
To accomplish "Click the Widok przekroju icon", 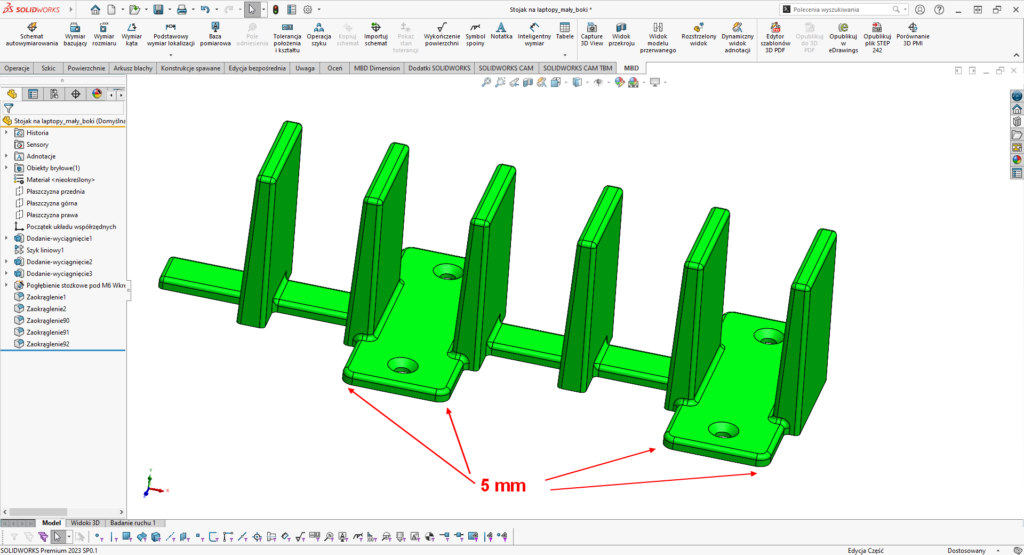I will 622,34.
